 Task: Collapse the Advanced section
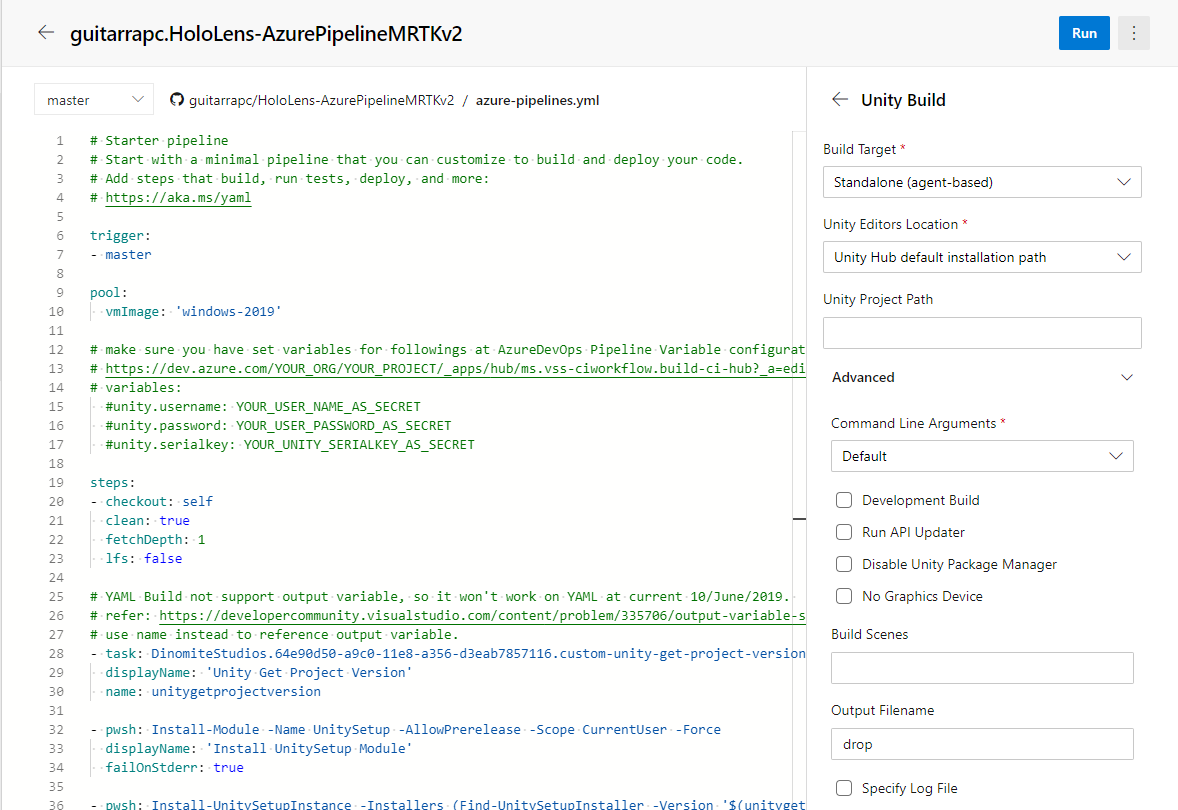[x=1126, y=377]
